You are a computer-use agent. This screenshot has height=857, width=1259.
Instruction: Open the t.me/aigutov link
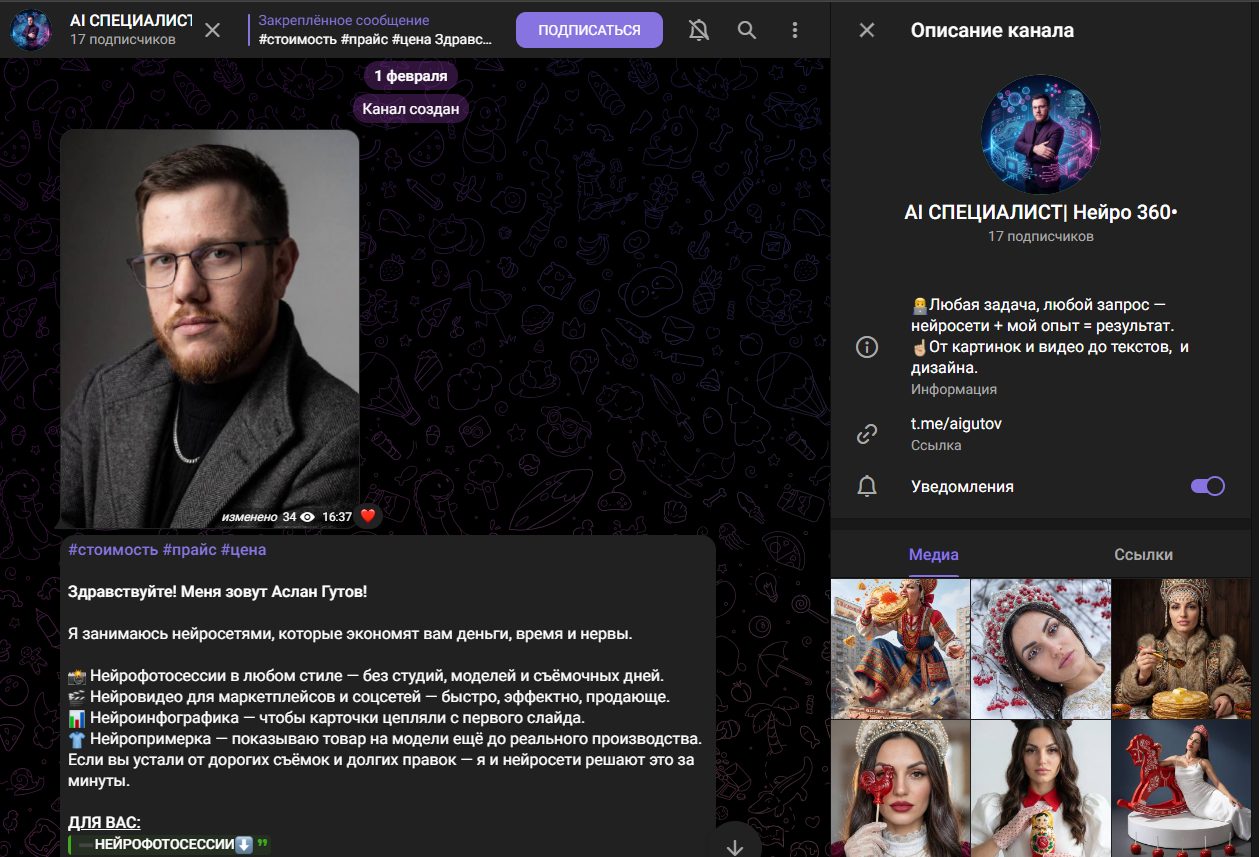coord(956,424)
